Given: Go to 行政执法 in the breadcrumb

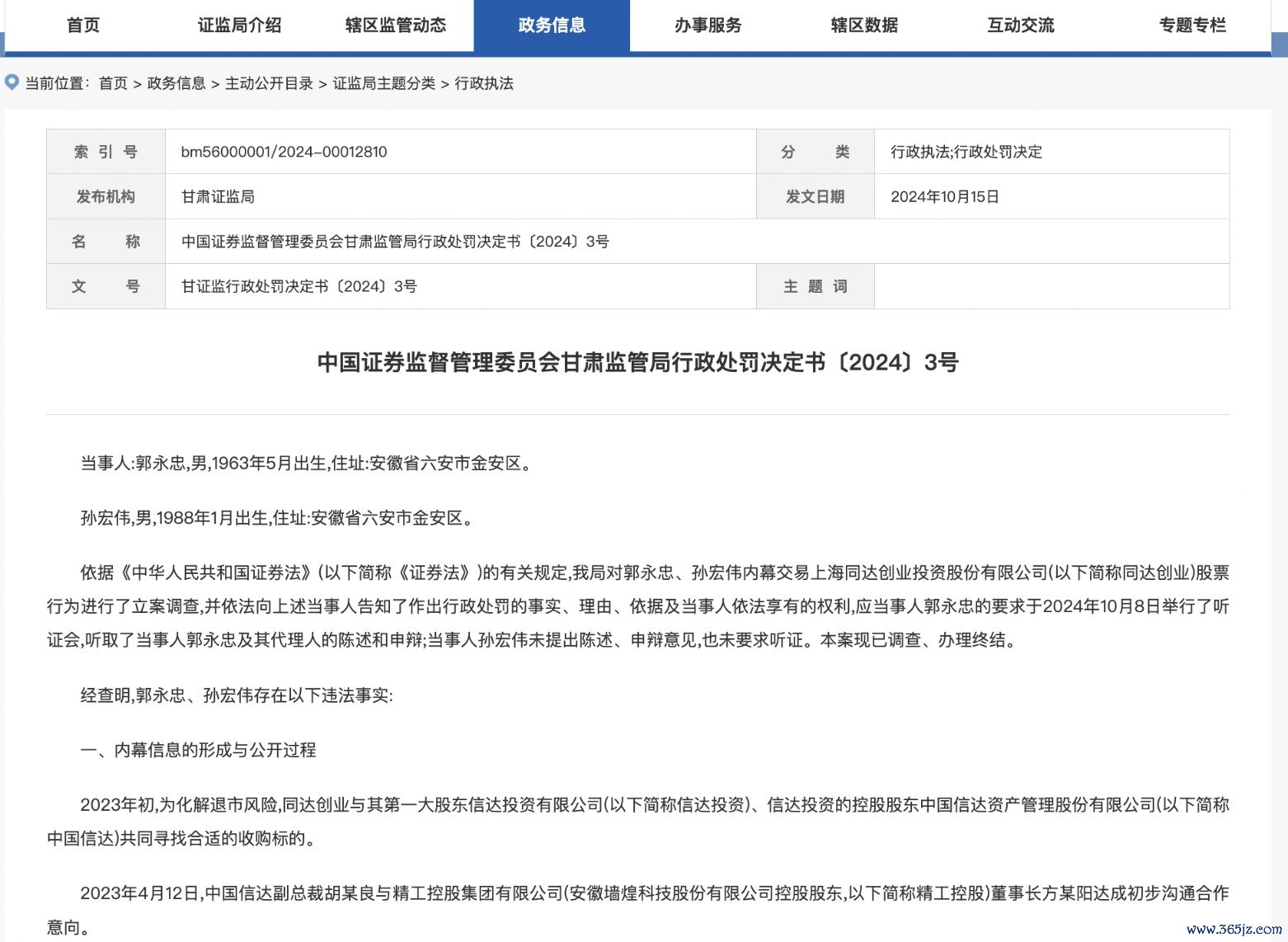Looking at the screenshot, I should pyautogui.click(x=484, y=83).
